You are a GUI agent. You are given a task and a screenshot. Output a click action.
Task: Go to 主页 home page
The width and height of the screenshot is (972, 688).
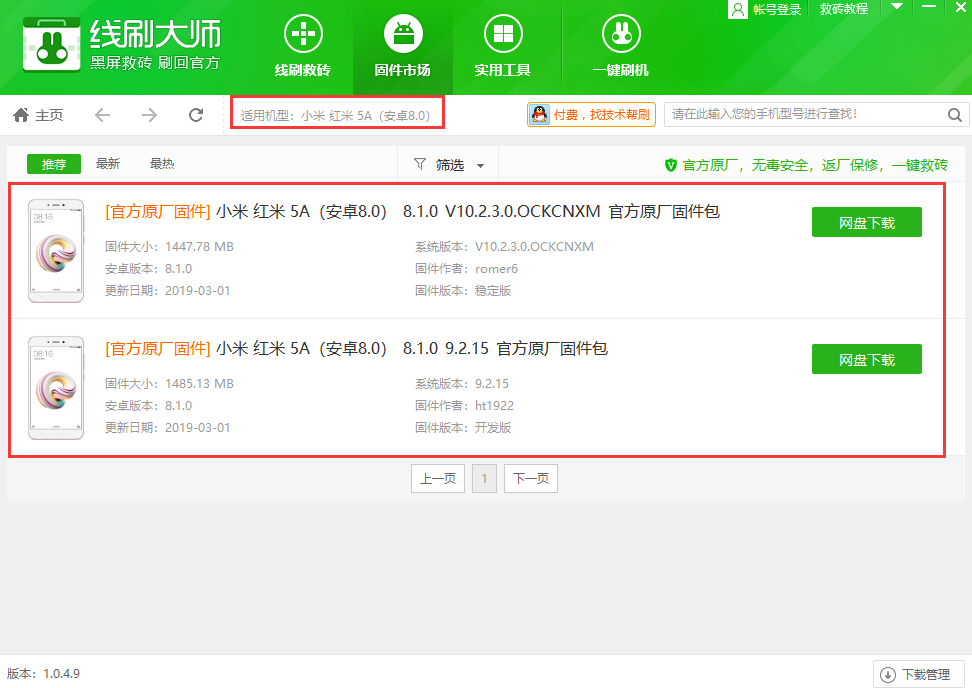pyautogui.click(x=38, y=115)
